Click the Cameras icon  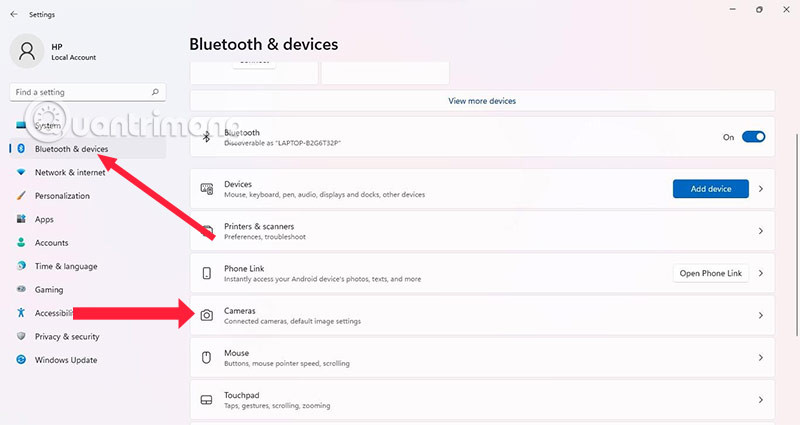[207, 315]
